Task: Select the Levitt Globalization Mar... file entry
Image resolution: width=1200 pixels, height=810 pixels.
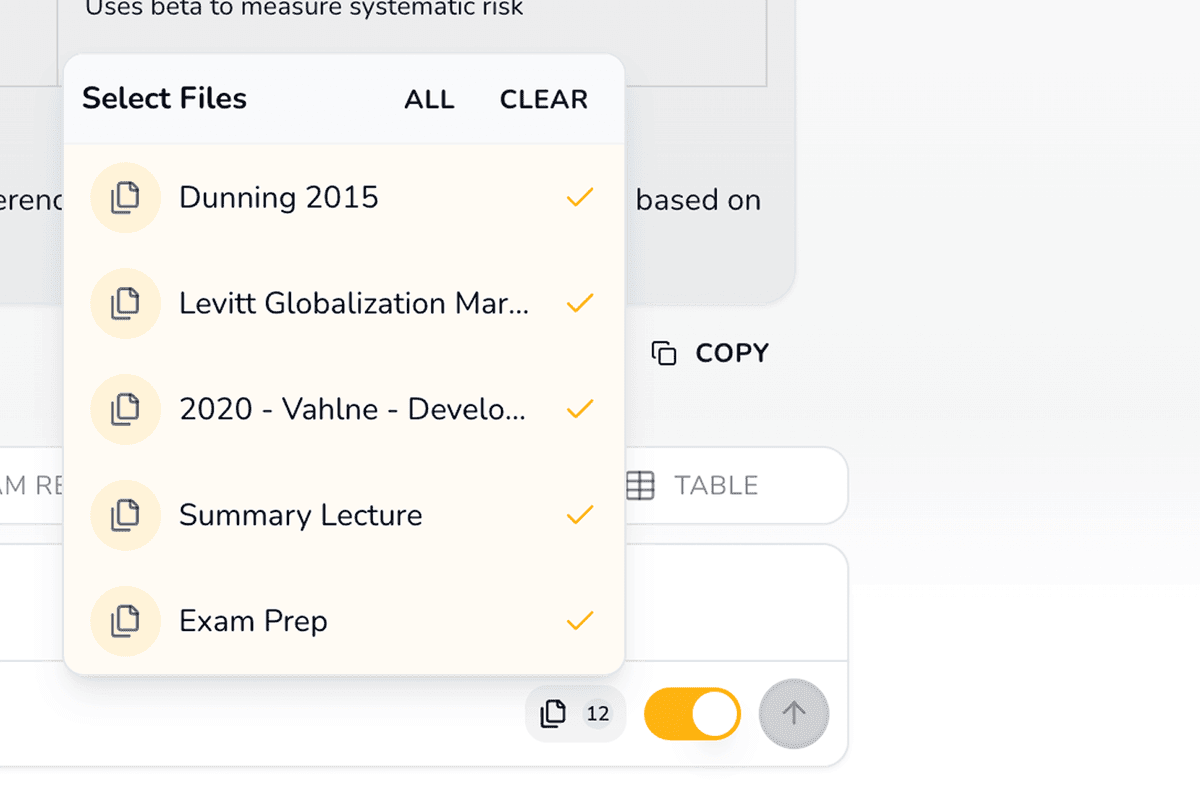Action: [x=354, y=304]
